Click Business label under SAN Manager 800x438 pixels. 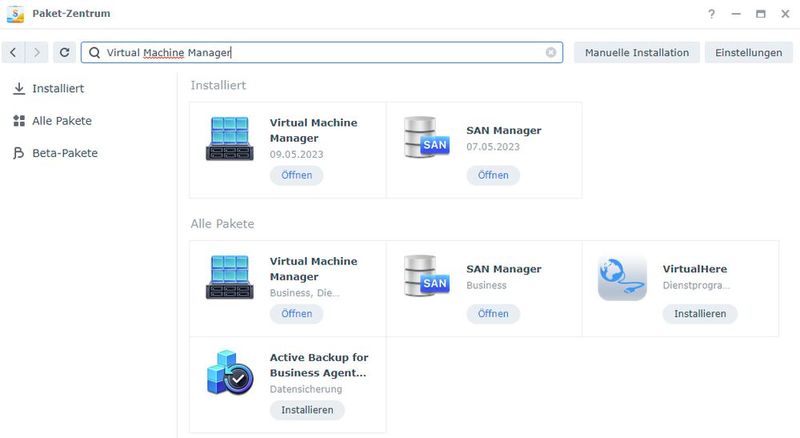pos(486,285)
